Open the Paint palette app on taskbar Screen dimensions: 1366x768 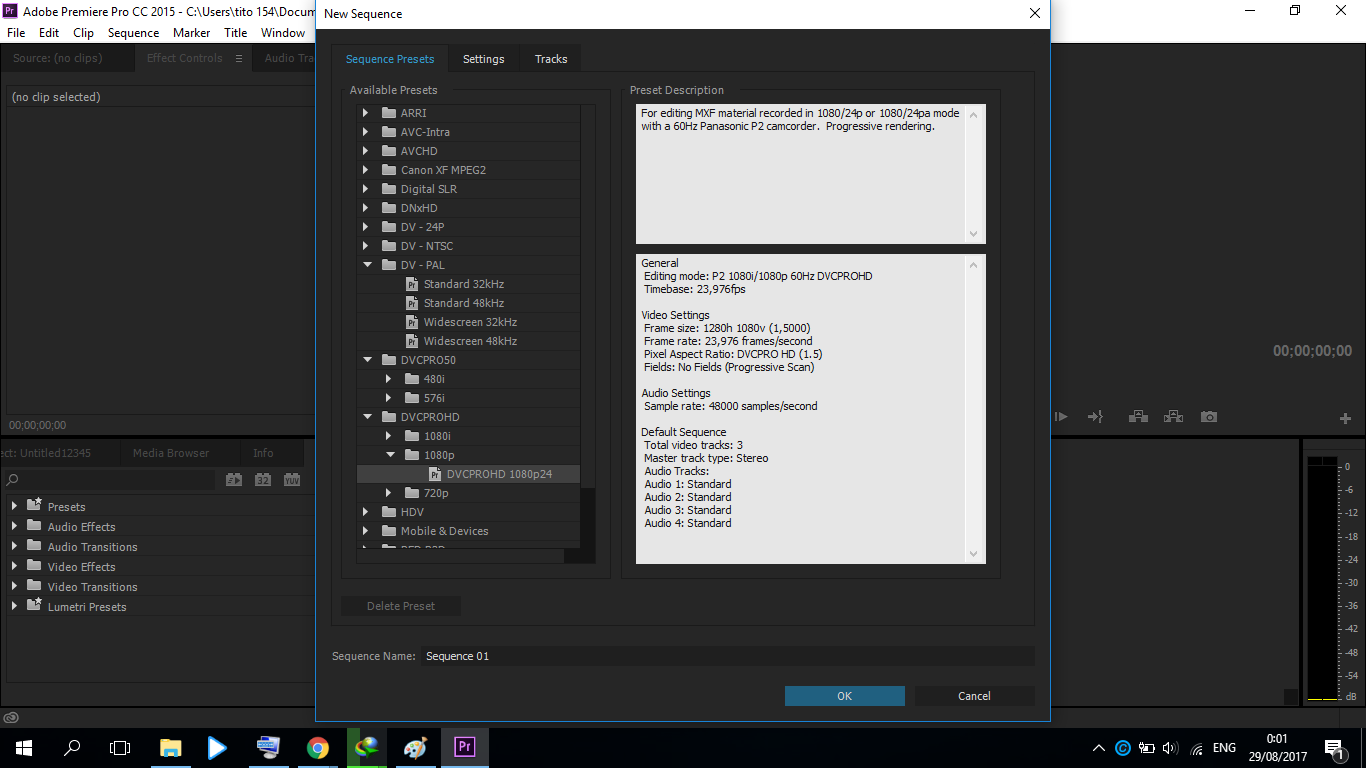coord(415,748)
